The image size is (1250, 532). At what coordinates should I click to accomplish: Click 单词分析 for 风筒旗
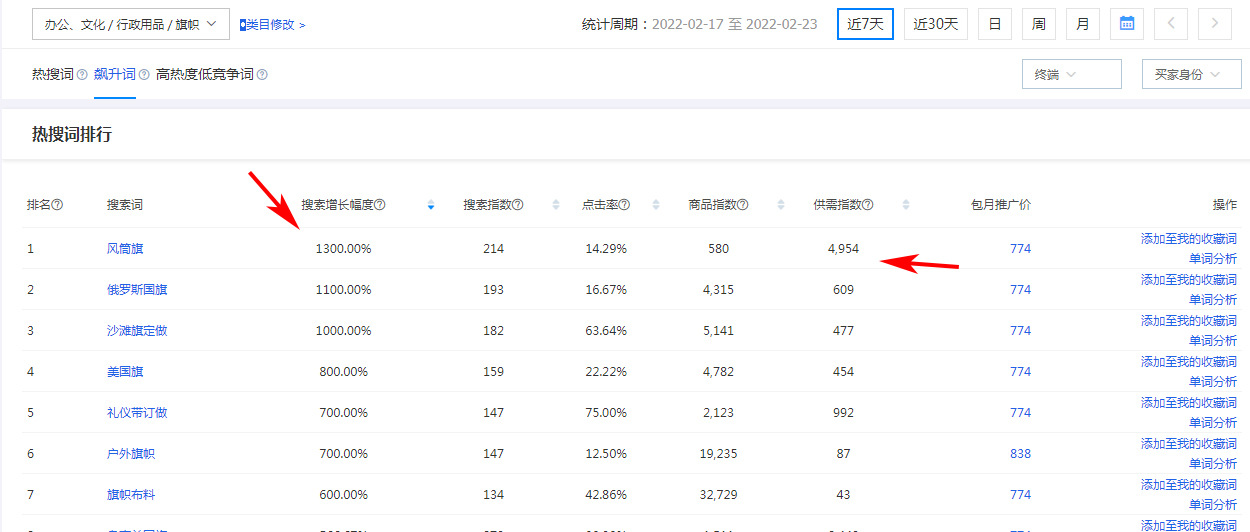(1213, 259)
